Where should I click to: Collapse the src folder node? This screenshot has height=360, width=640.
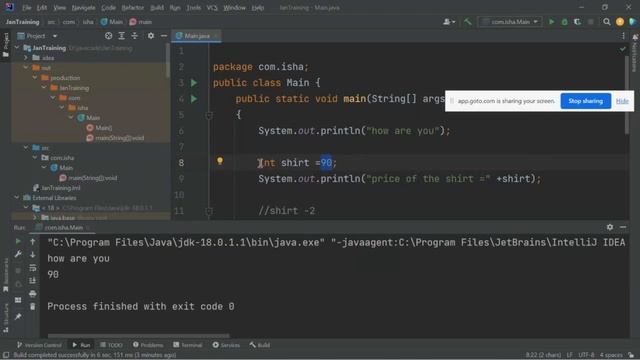point(26,147)
